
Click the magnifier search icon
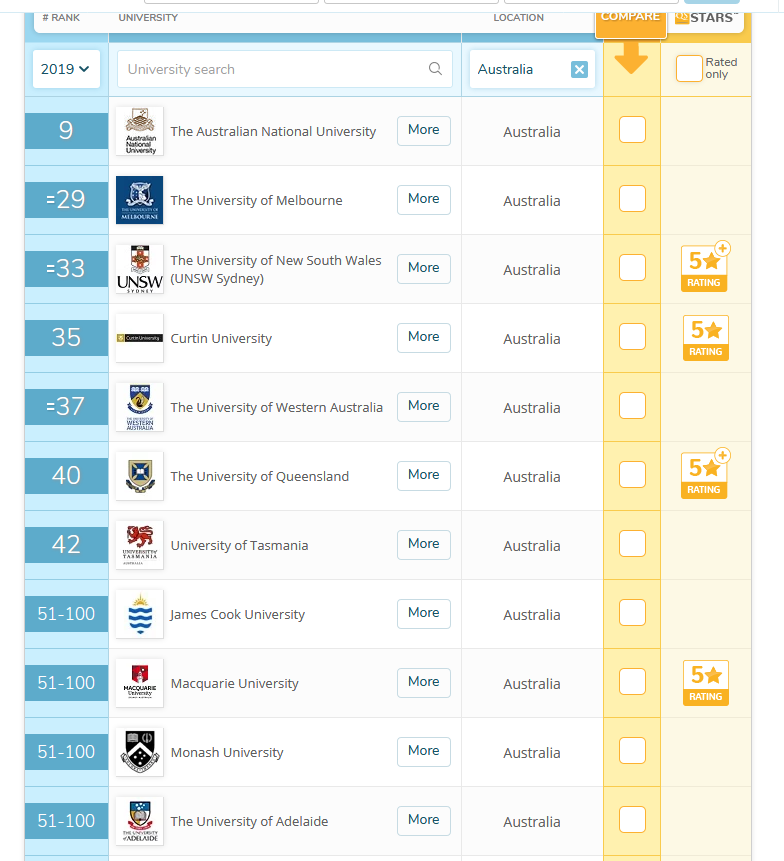click(x=435, y=69)
